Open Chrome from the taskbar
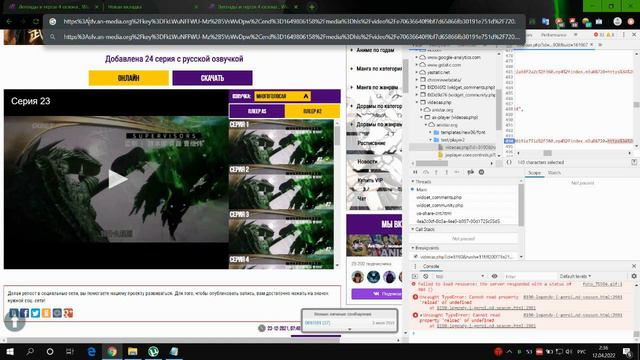Viewport: 640px width, 360px height. 112,351
